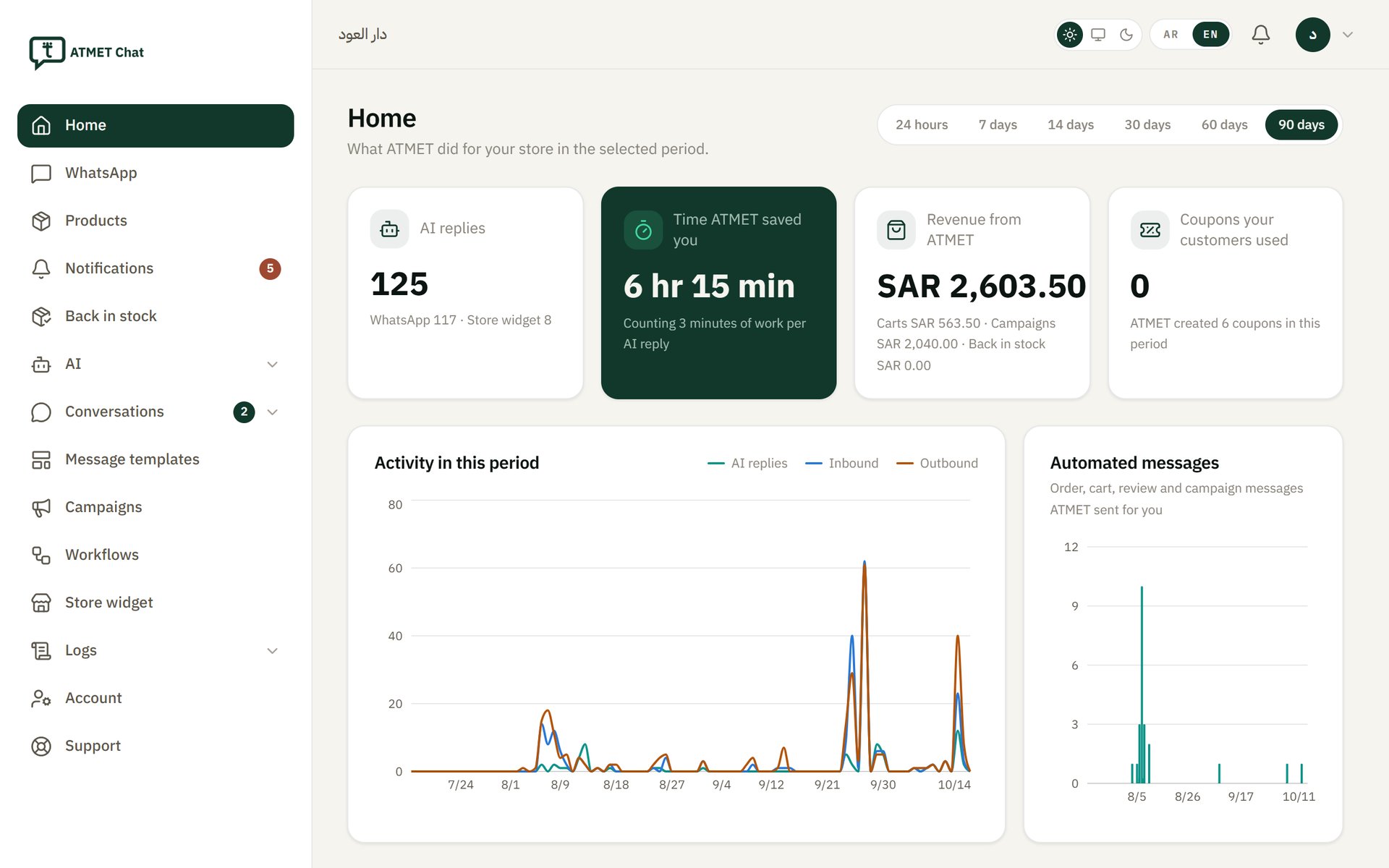Toggle Outbound series in chart legend
Viewport: 1389px width, 868px height.
pyautogui.click(x=937, y=463)
